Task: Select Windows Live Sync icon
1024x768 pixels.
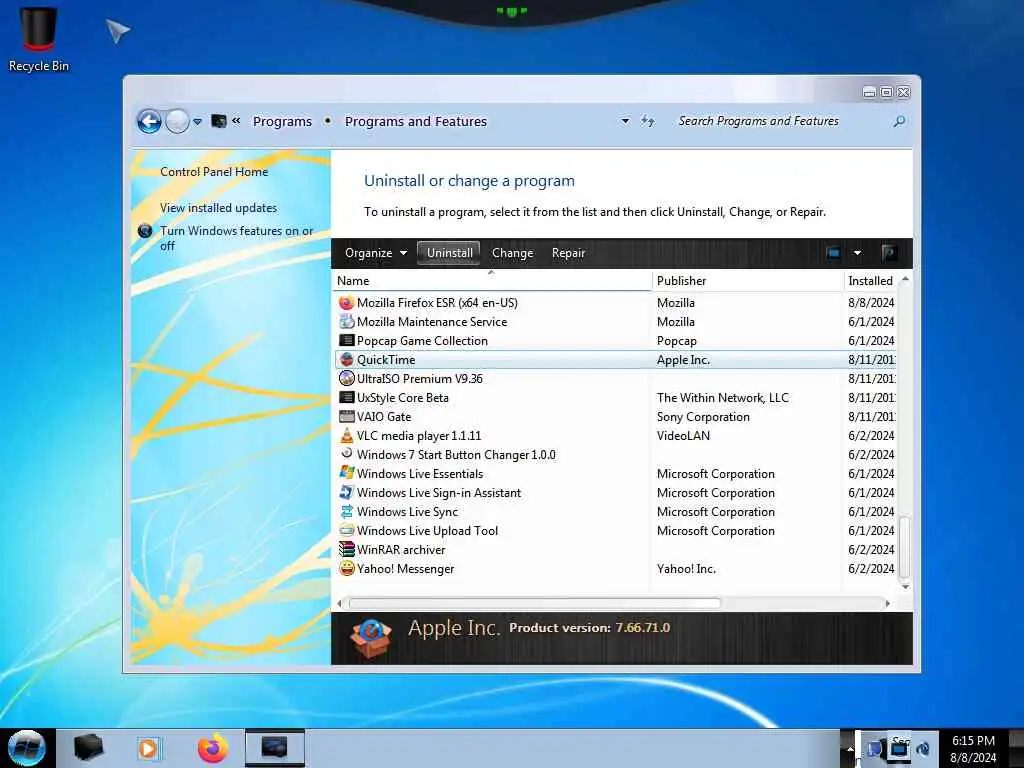Action: (347, 511)
